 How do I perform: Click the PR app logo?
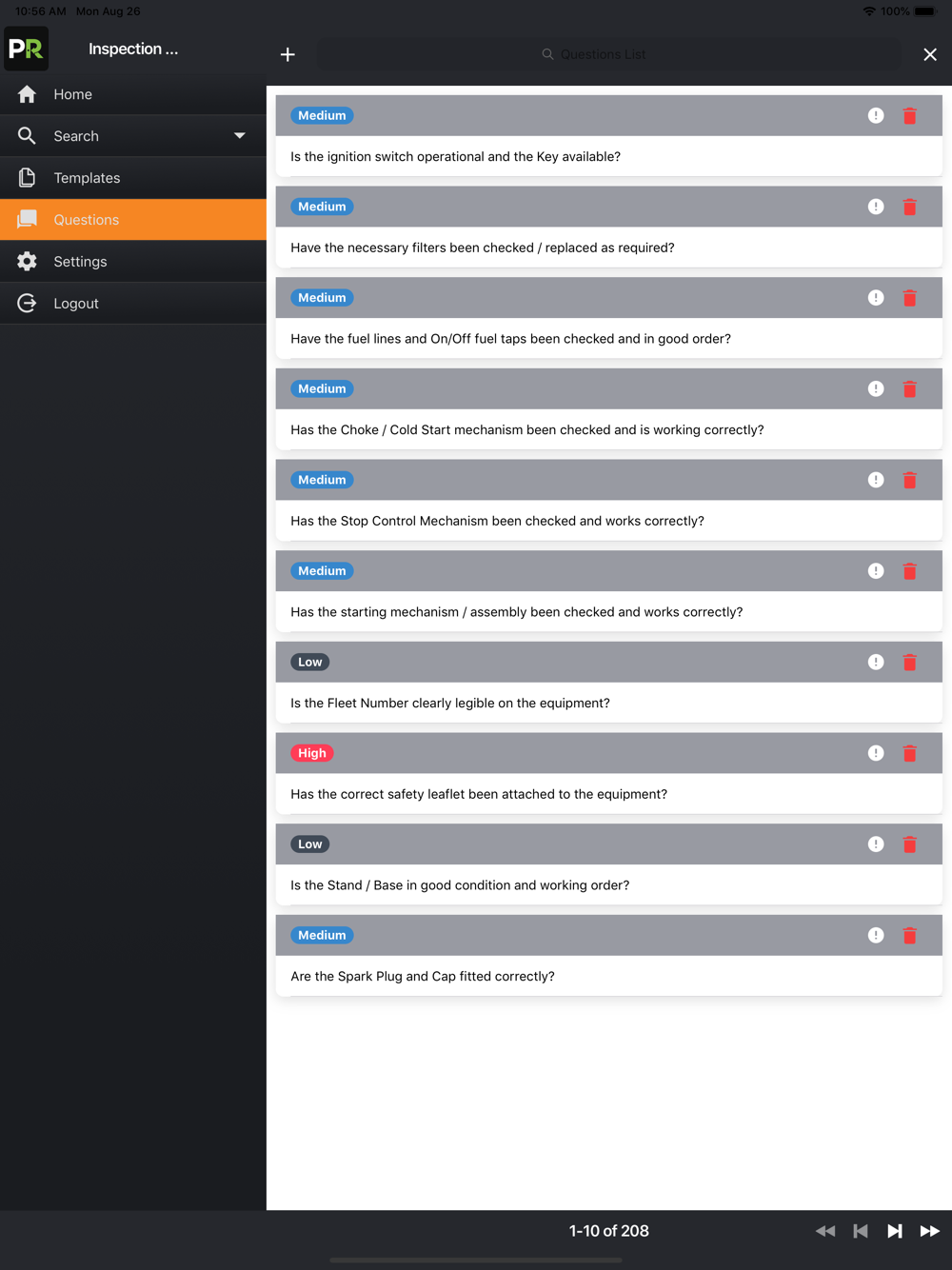27,50
